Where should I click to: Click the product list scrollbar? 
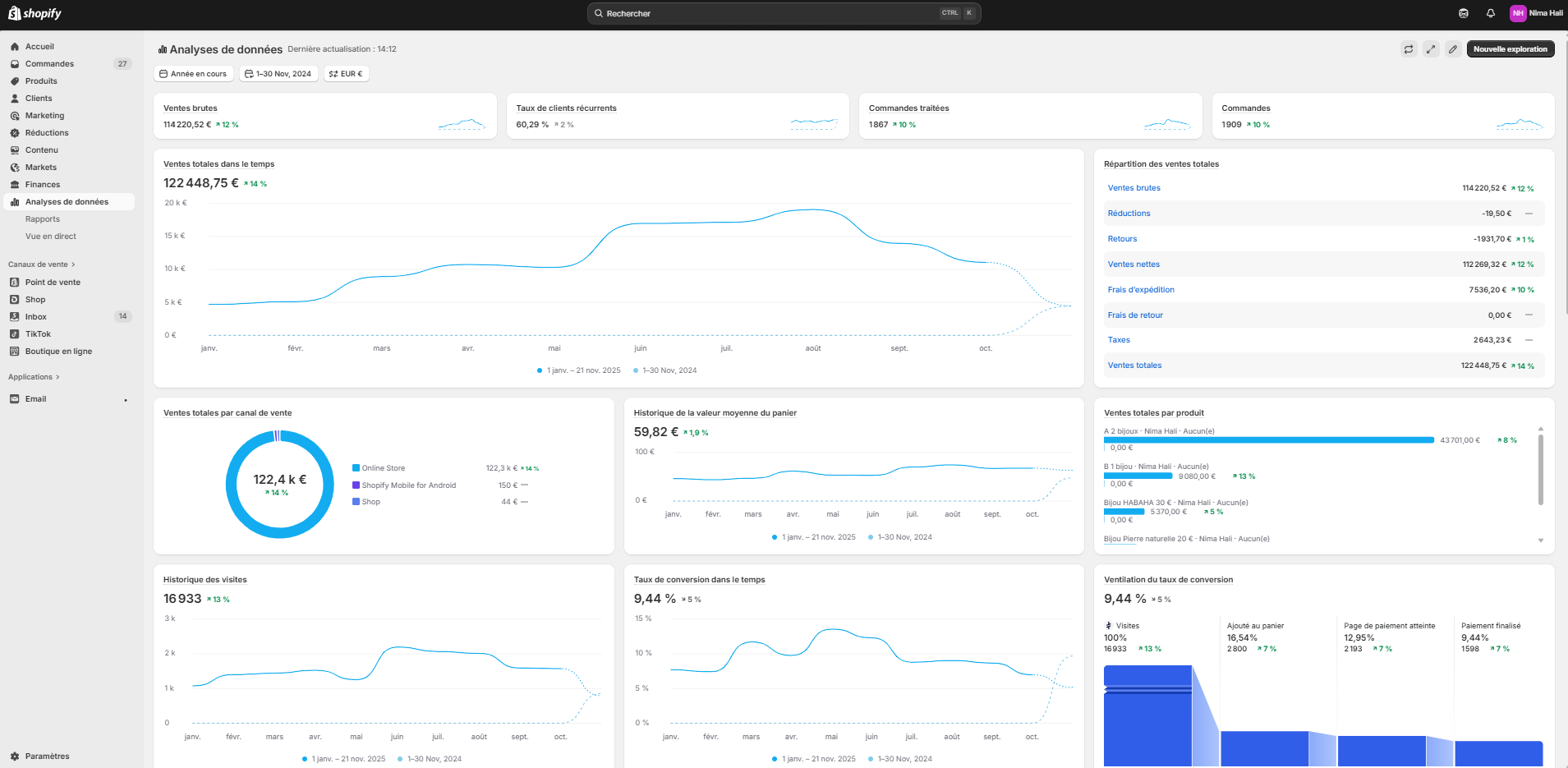1541,469
